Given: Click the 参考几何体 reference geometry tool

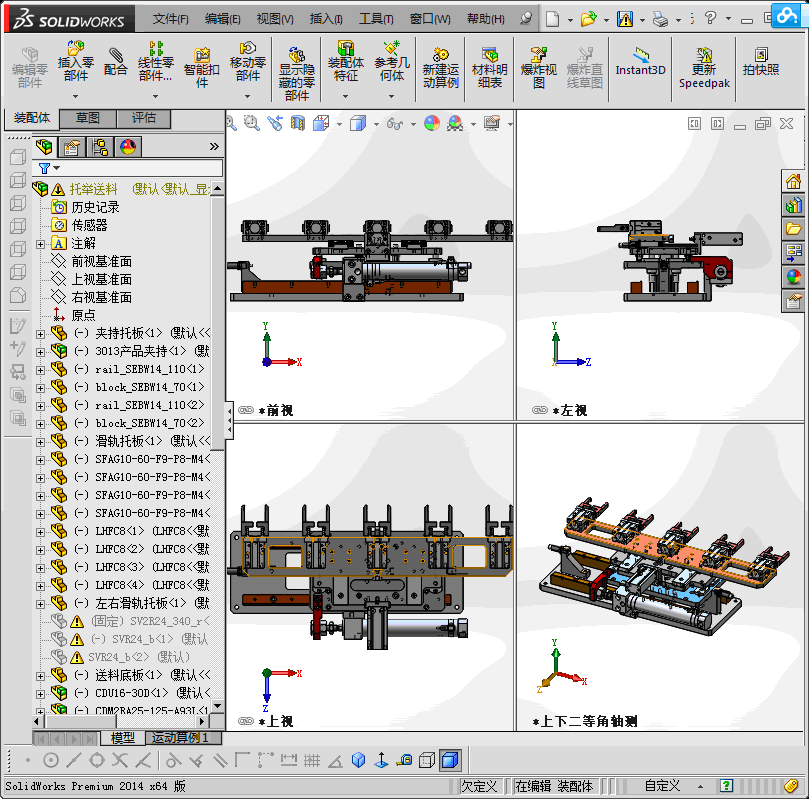Looking at the screenshot, I should [392, 61].
